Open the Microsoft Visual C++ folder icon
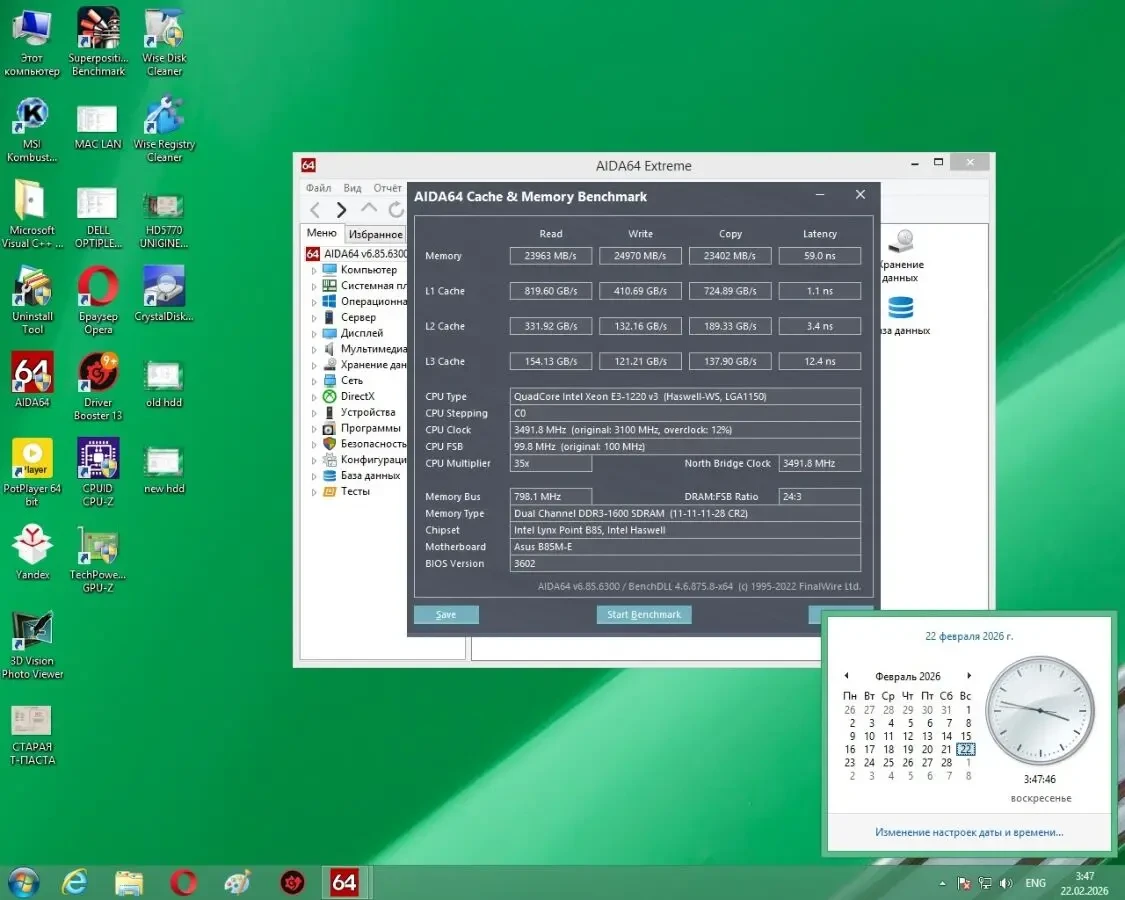Screen dimensions: 1125x900 coord(32,214)
